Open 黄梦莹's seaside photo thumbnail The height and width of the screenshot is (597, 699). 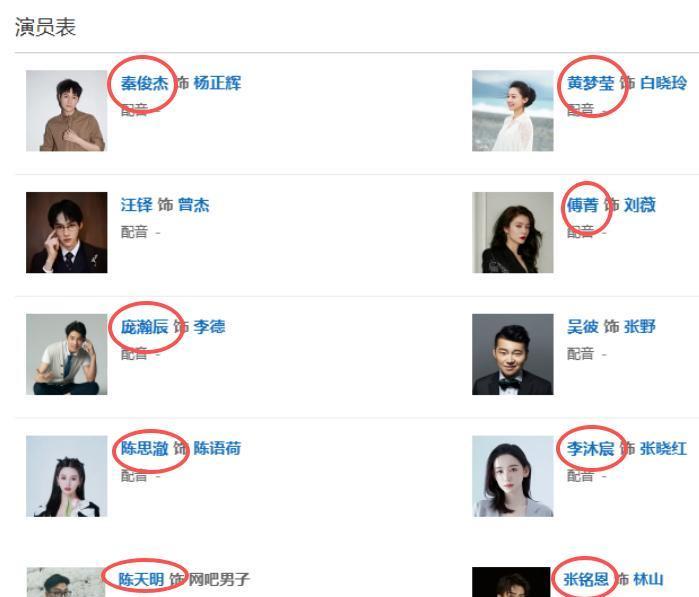pos(513,111)
